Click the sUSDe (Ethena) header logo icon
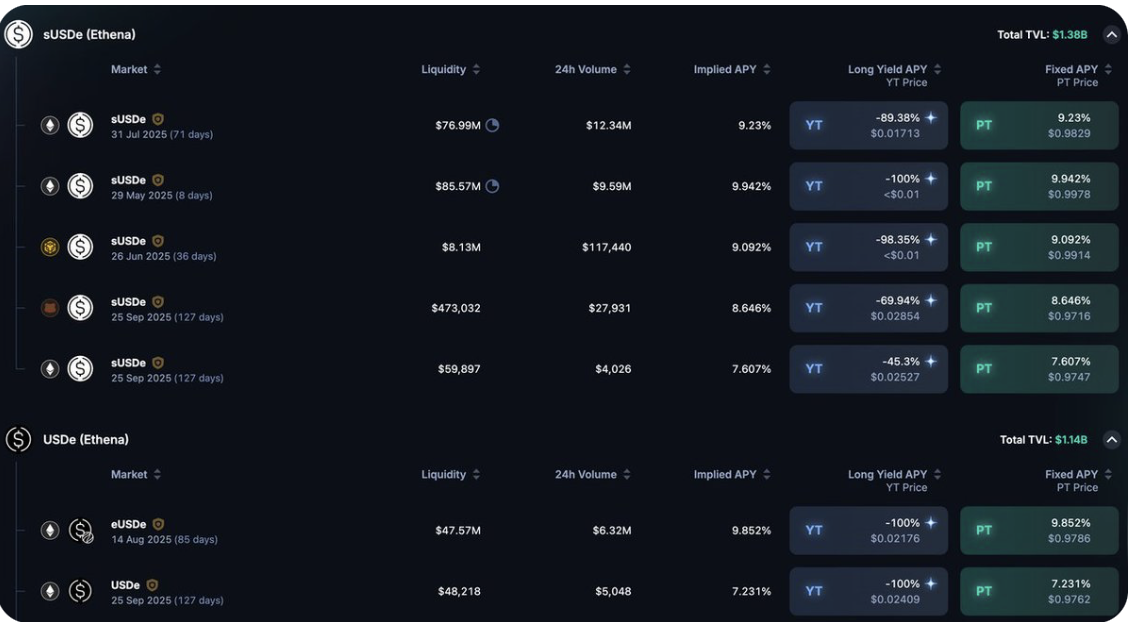Screen dimensions: 1134x622 pos(18,35)
